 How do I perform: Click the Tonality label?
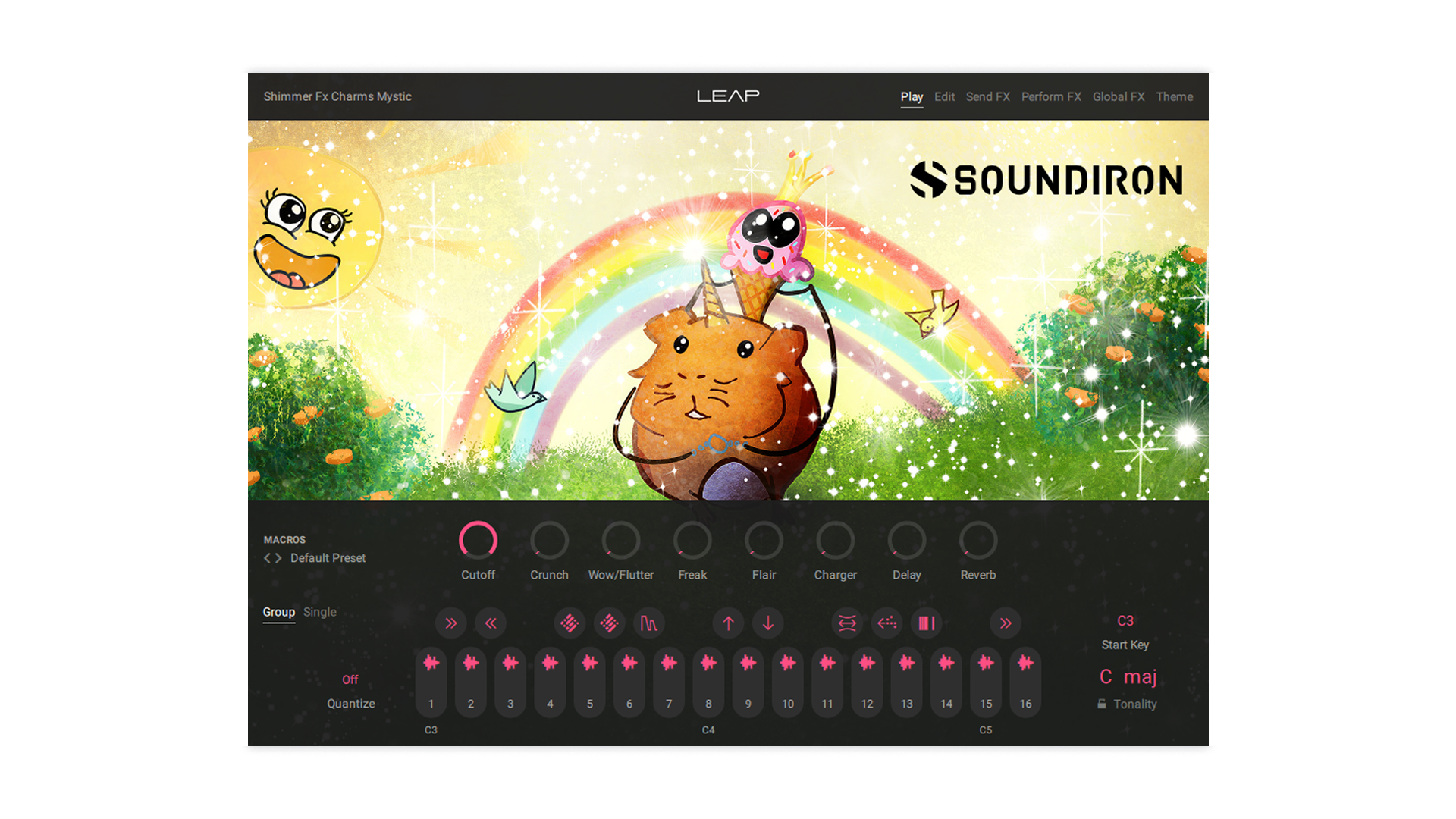(1135, 704)
